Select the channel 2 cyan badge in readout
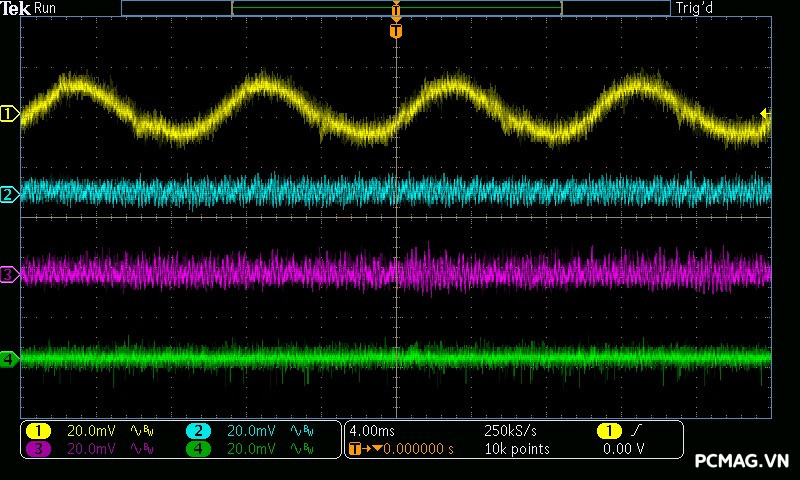The image size is (800, 480). pyautogui.click(x=198, y=430)
